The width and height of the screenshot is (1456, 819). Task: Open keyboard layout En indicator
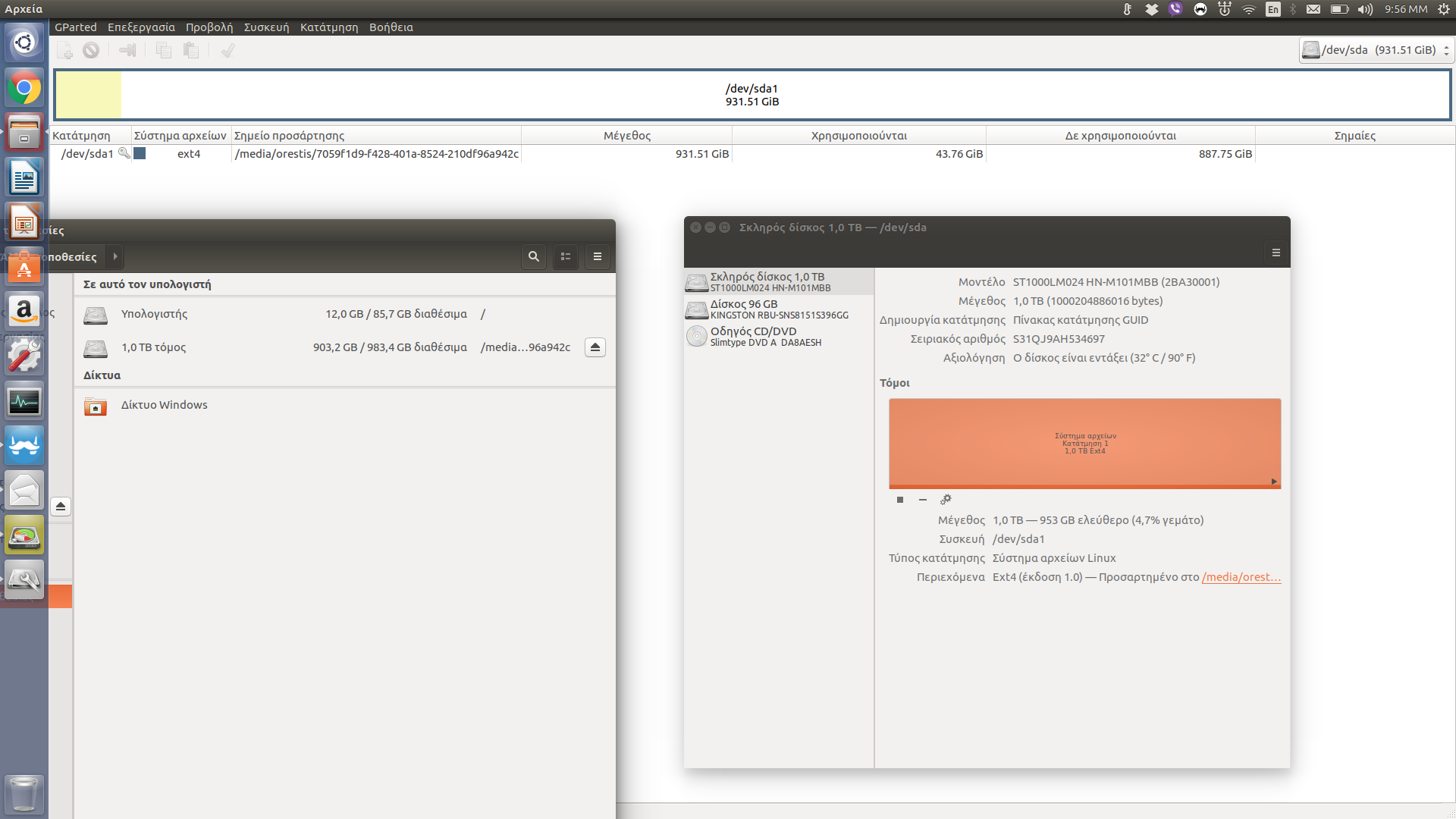tap(1273, 9)
